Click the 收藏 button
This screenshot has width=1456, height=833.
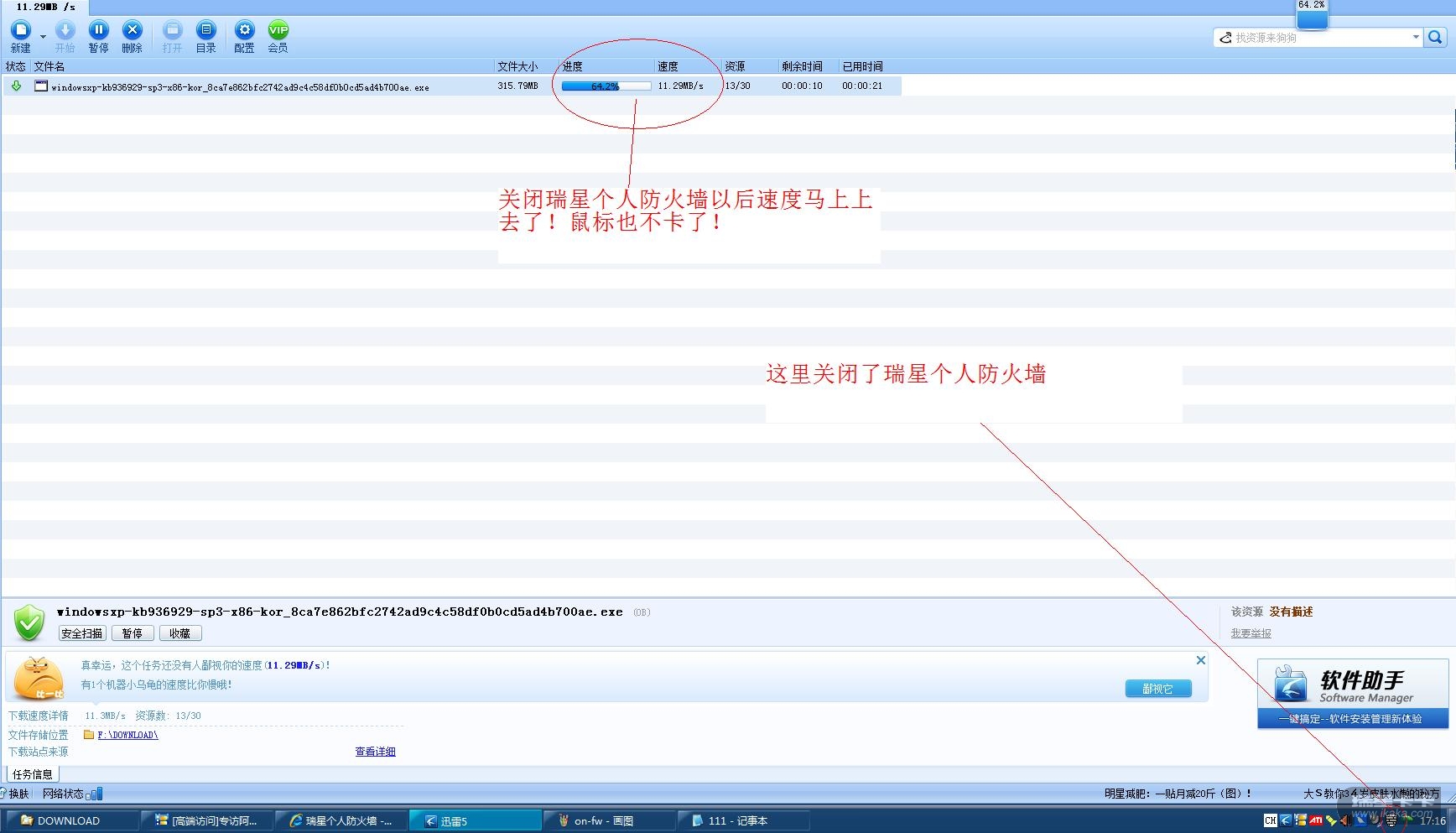tap(179, 633)
